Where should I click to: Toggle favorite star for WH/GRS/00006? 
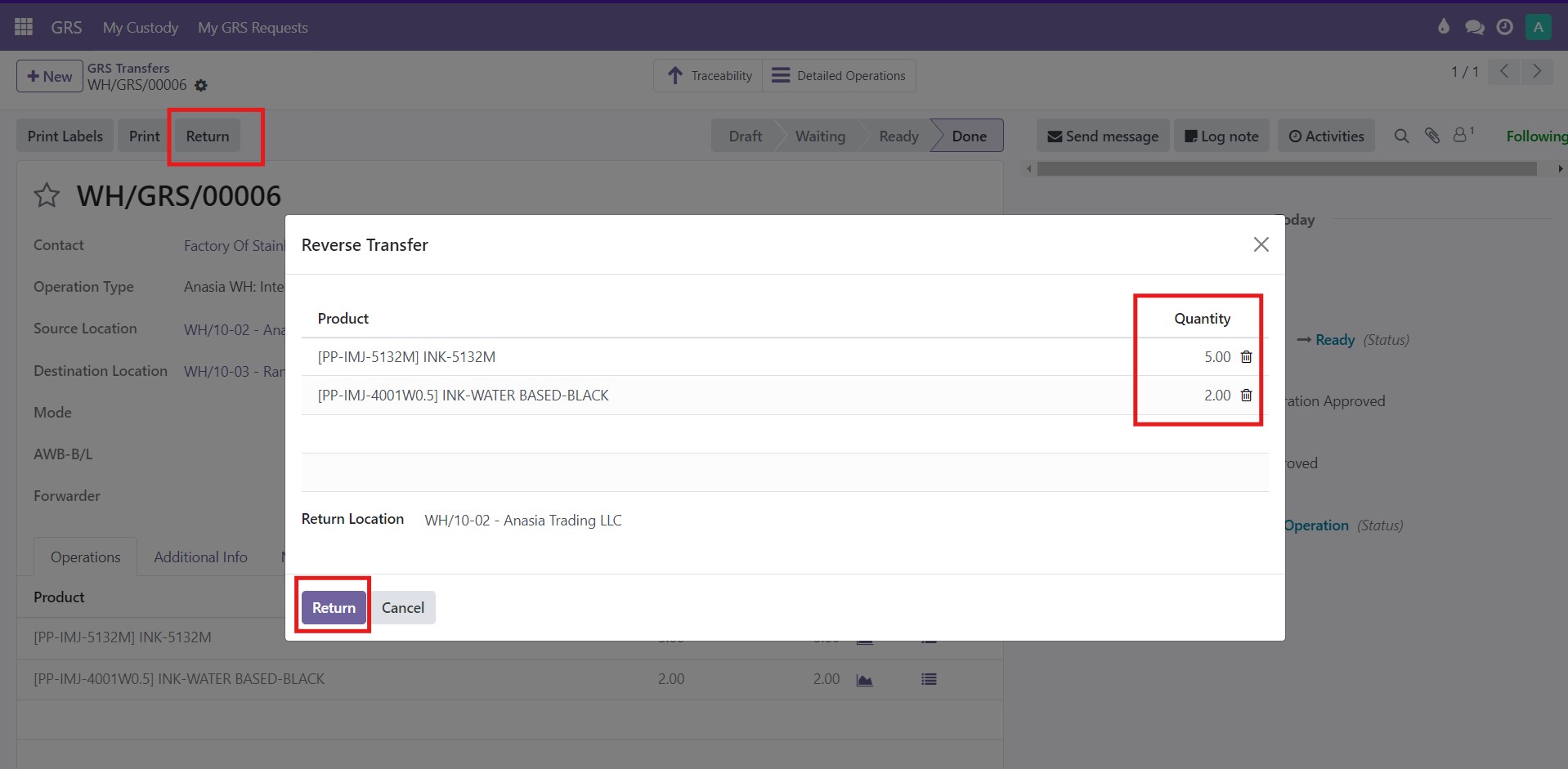click(47, 196)
